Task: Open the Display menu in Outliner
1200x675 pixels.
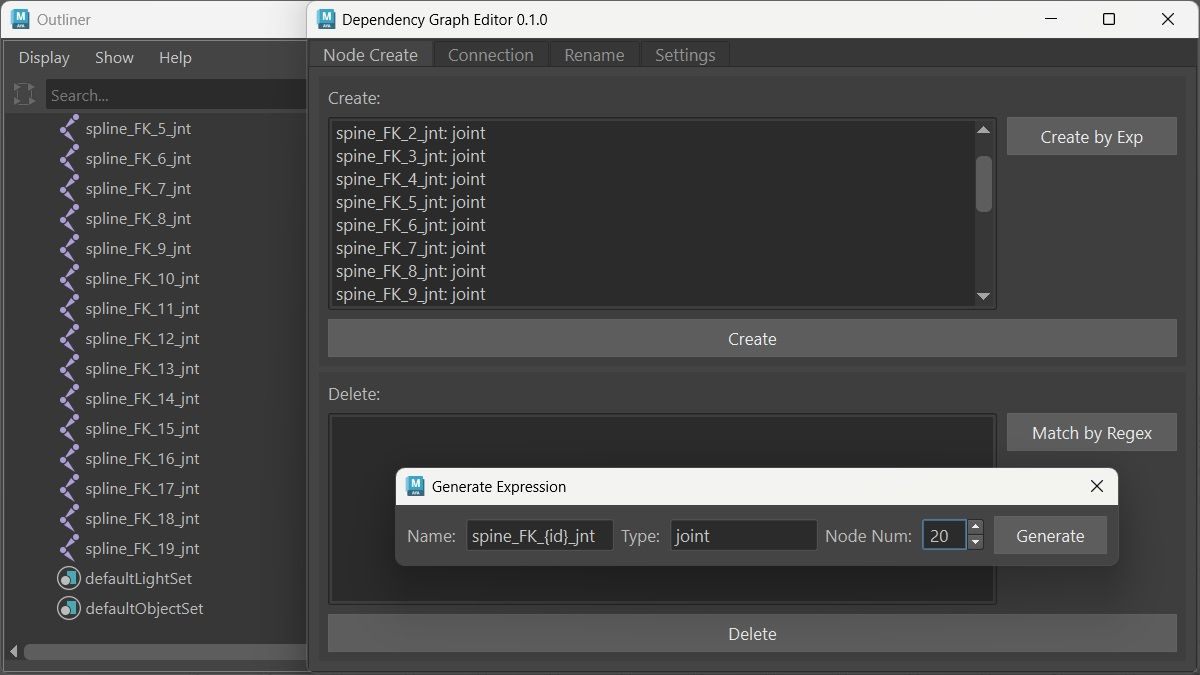Action: [44, 58]
